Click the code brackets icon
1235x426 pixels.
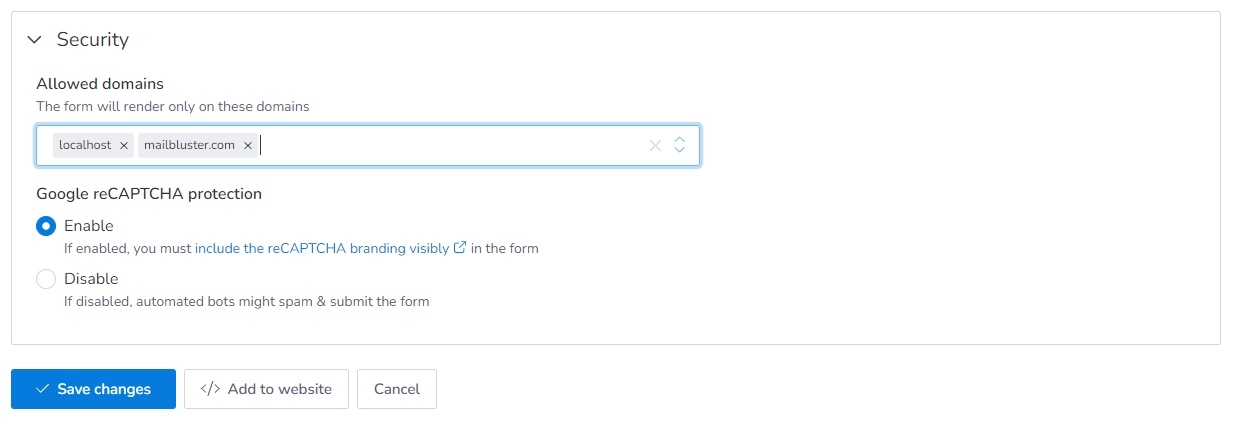(210, 389)
